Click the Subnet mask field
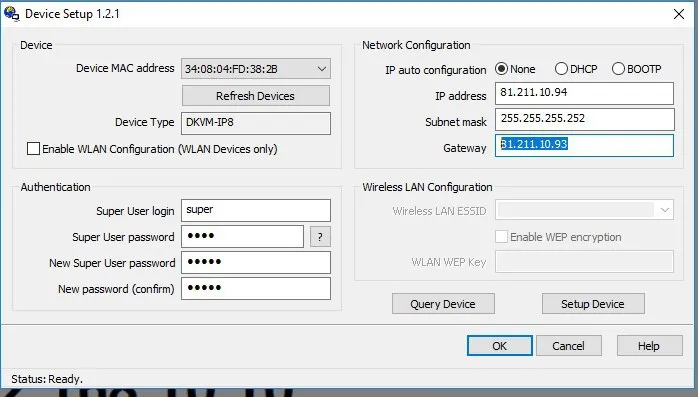The width and height of the screenshot is (698, 397). pos(584,120)
